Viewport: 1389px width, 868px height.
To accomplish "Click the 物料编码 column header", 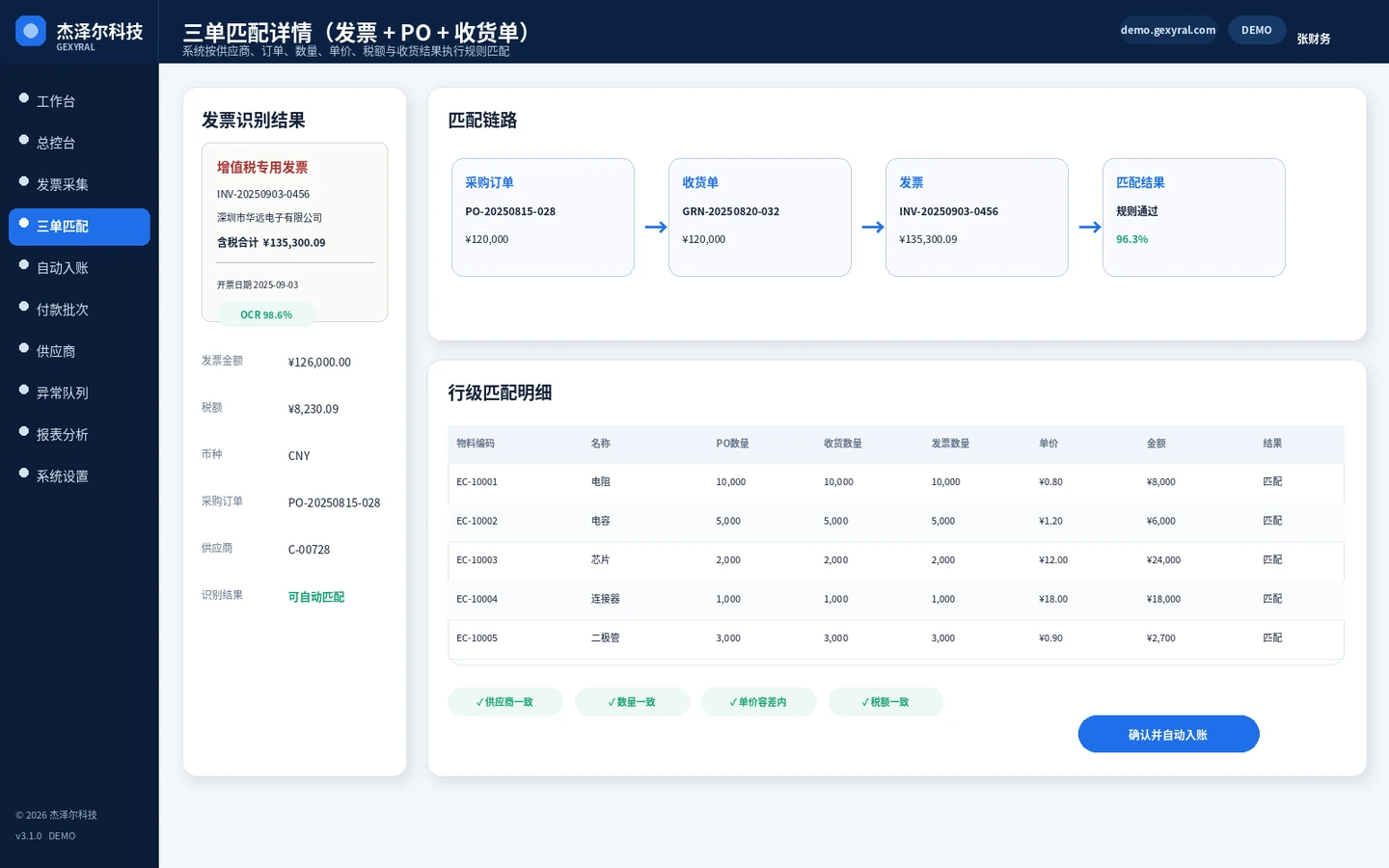I will pyautogui.click(x=476, y=444).
